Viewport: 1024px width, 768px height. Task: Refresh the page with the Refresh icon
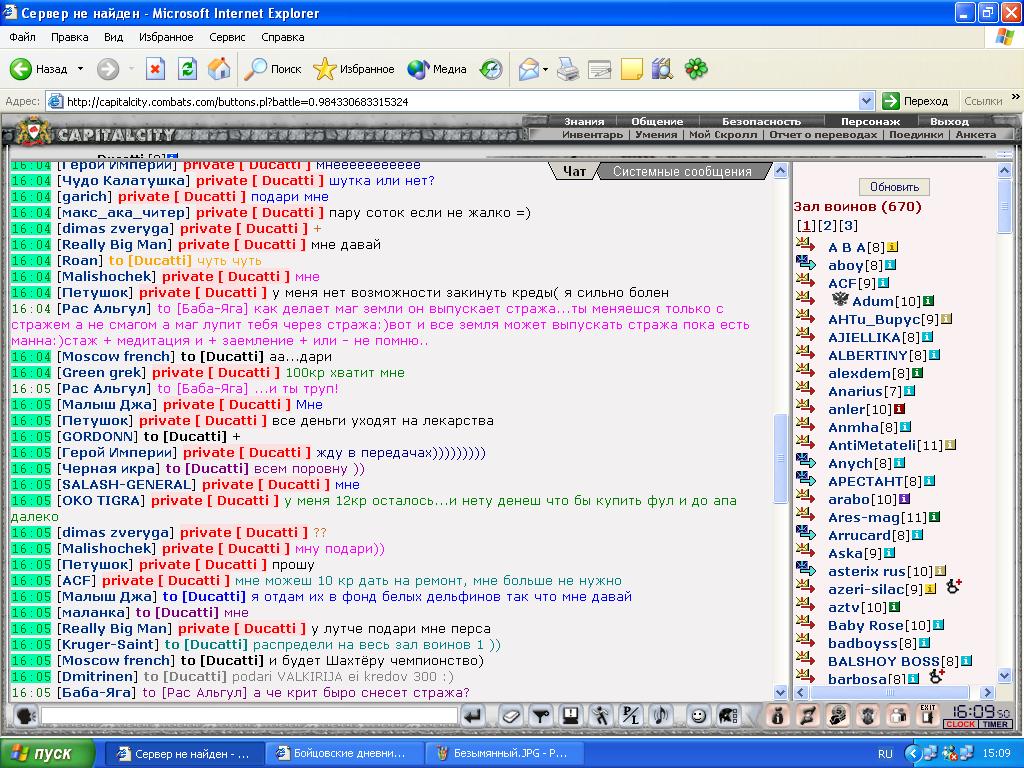[187, 69]
